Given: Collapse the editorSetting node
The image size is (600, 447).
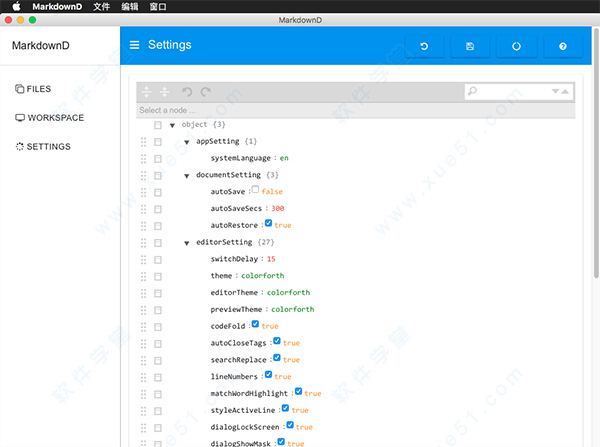Looking at the screenshot, I should (x=187, y=243).
